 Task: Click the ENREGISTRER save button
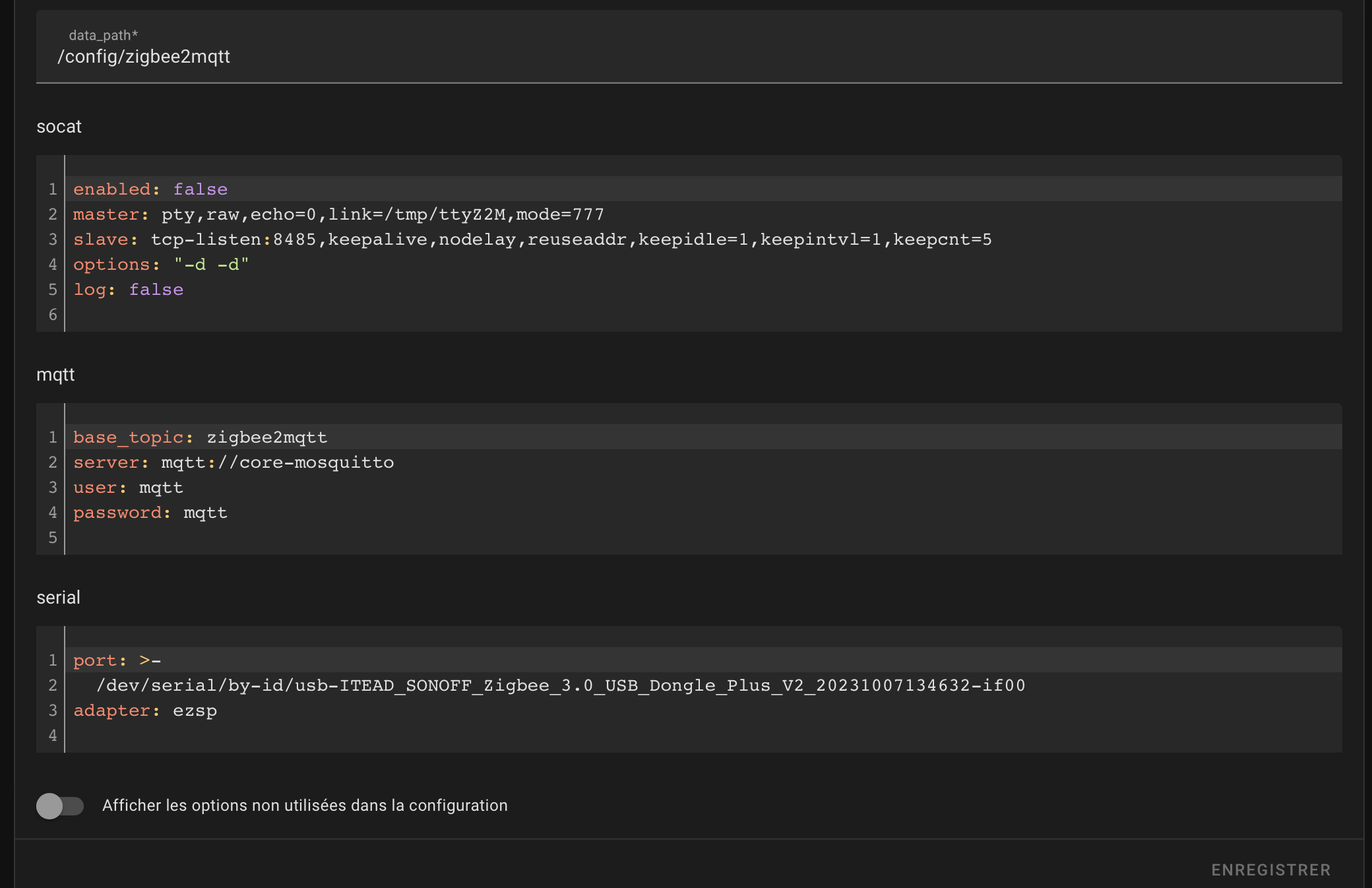click(x=1270, y=870)
